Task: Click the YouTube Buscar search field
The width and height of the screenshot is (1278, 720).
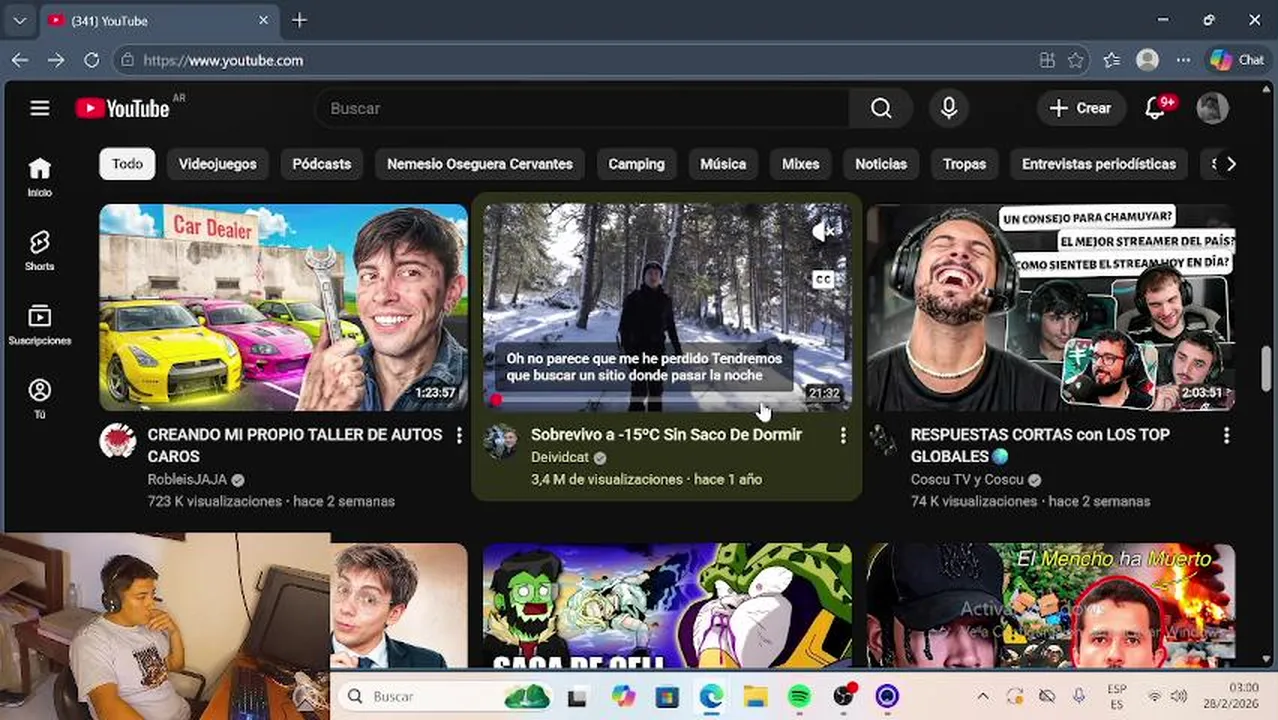Action: click(582, 108)
